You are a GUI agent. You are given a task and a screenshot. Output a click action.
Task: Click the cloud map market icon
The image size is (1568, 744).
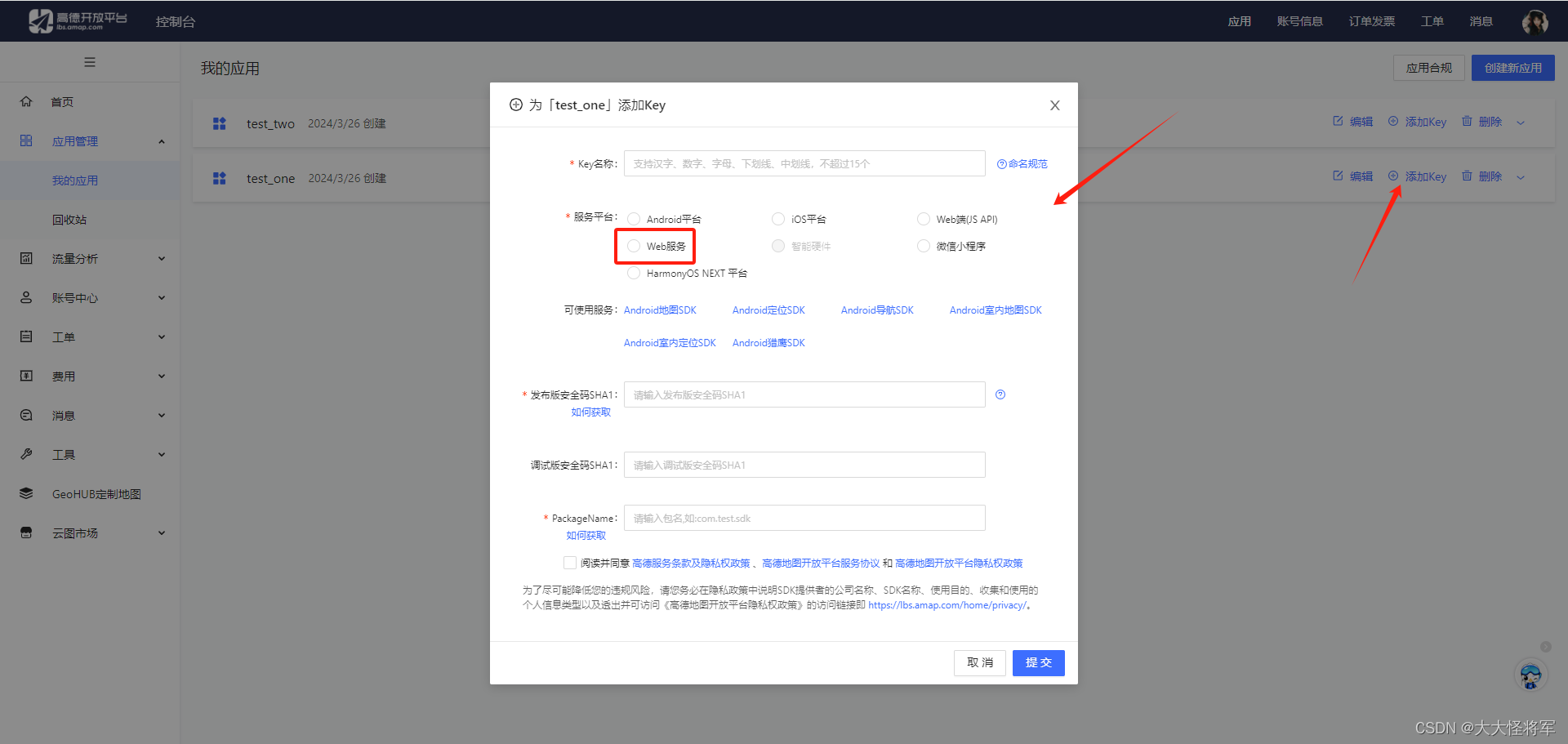[26, 532]
